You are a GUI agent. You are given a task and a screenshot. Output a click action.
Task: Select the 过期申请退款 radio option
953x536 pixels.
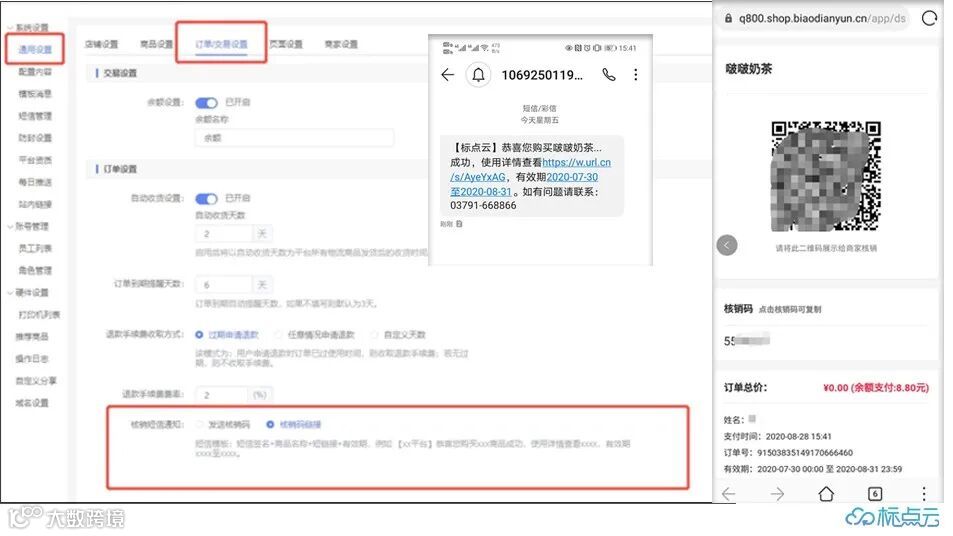[x=199, y=335]
